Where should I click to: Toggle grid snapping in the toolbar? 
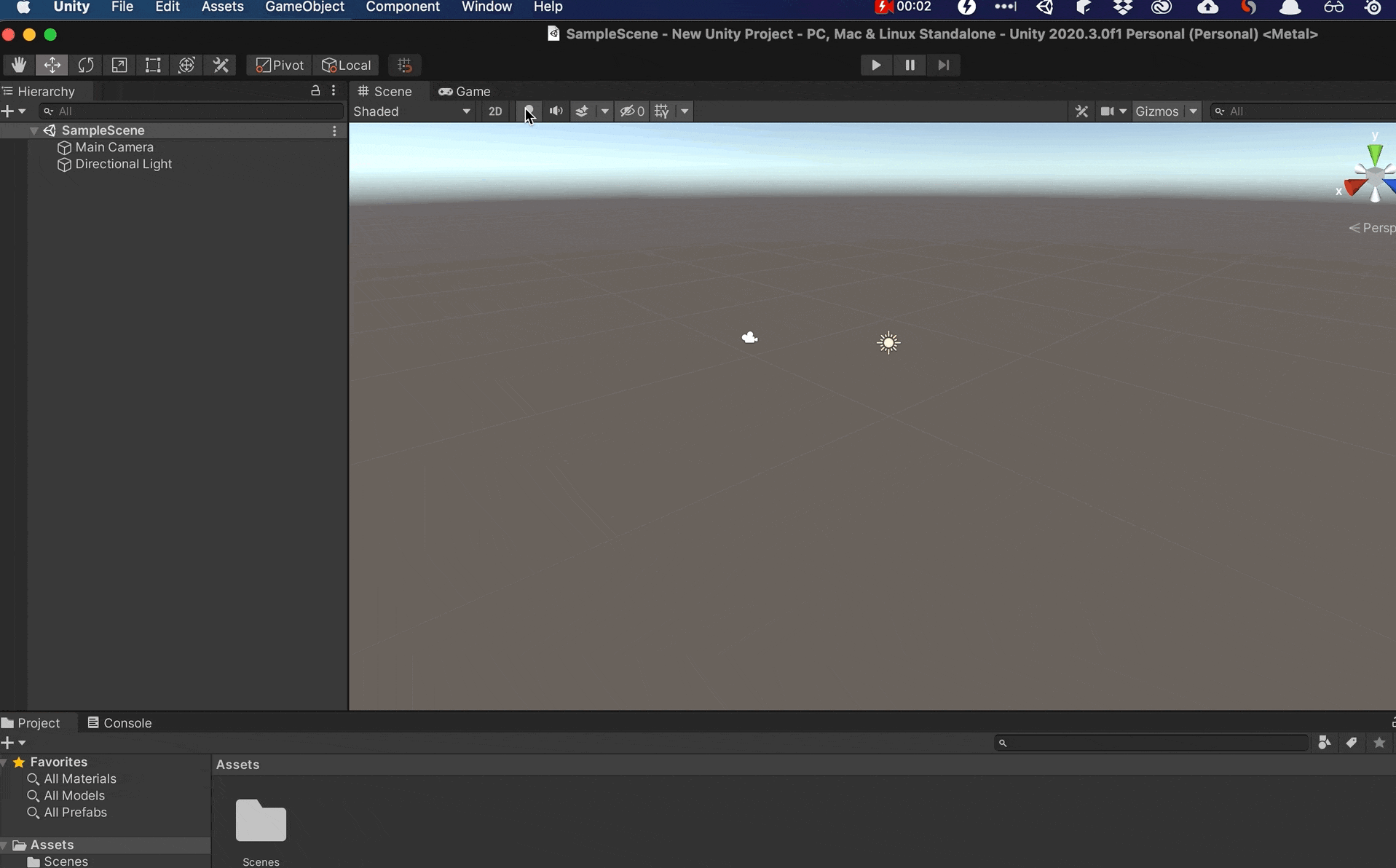pyautogui.click(x=405, y=65)
